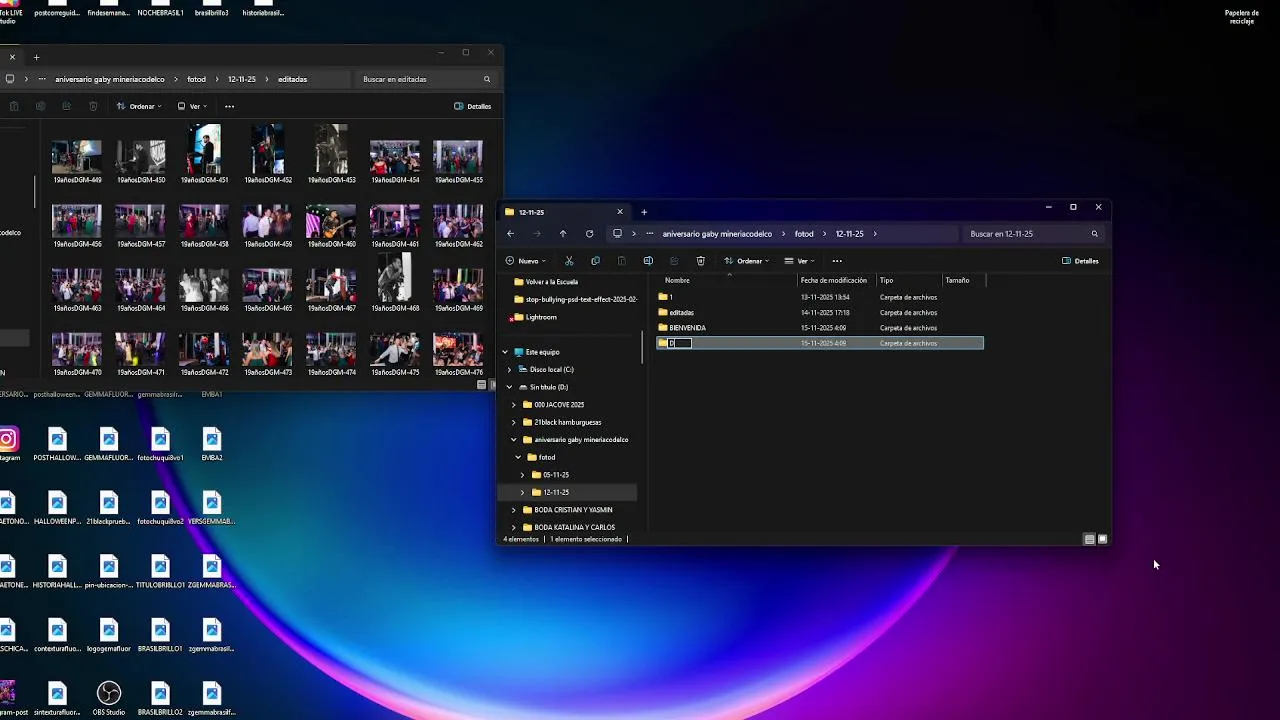Toggle the Detalles pane in 12-11-25 window
The image size is (1280, 720).
(x=1080, y=261)
